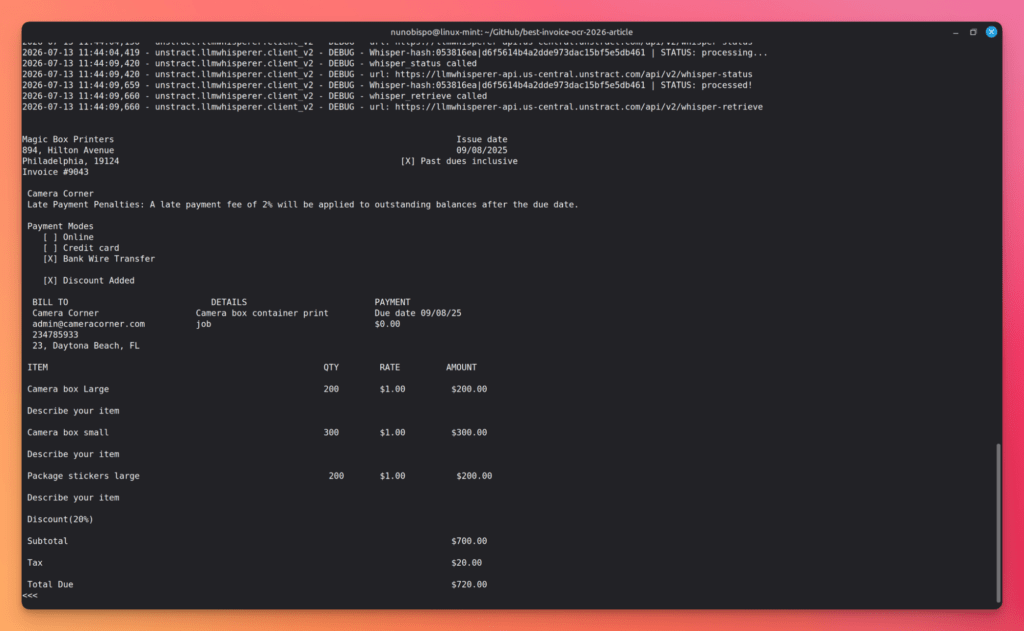Click the '<<<' marker at the bottom
The image size is (1024, 631).
click(30, 596)
